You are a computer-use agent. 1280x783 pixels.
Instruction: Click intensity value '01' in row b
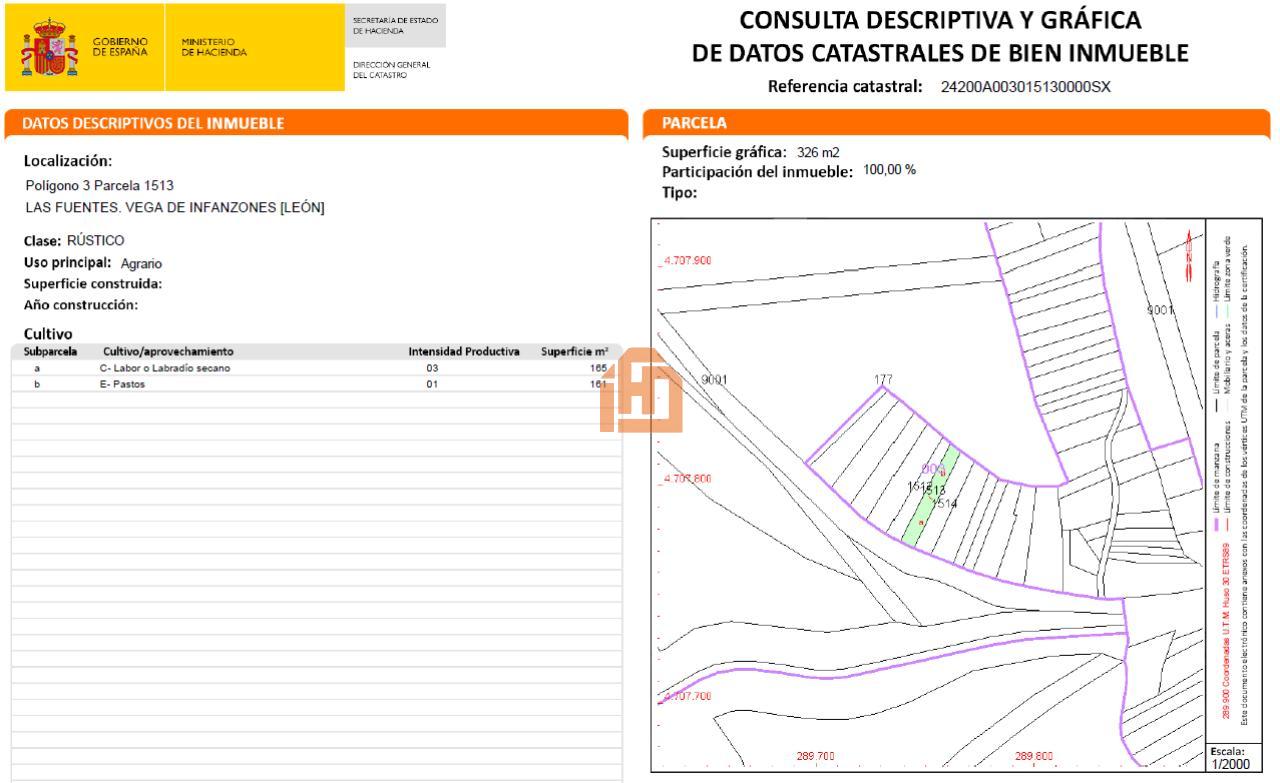point(432,384)
